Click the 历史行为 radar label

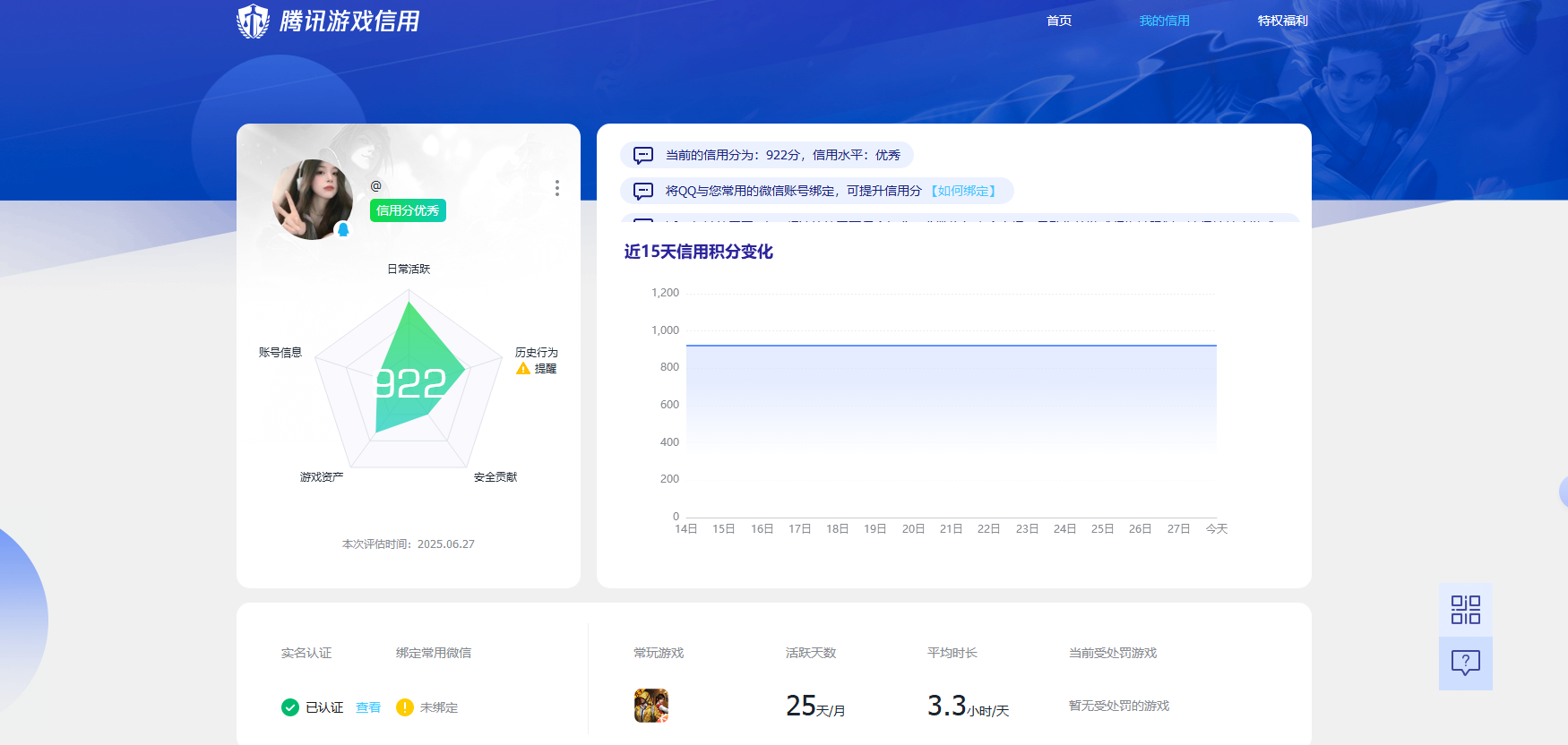click(x=536, y=352)
